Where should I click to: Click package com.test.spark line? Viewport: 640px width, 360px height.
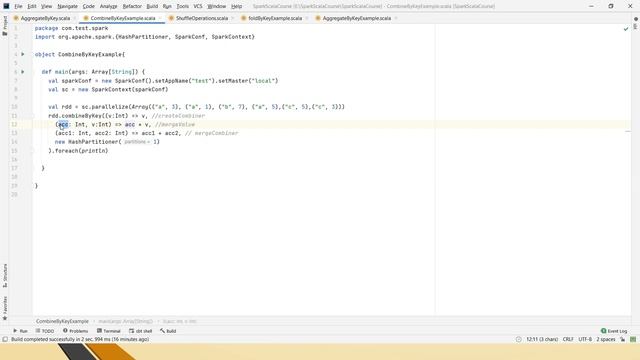71,29
